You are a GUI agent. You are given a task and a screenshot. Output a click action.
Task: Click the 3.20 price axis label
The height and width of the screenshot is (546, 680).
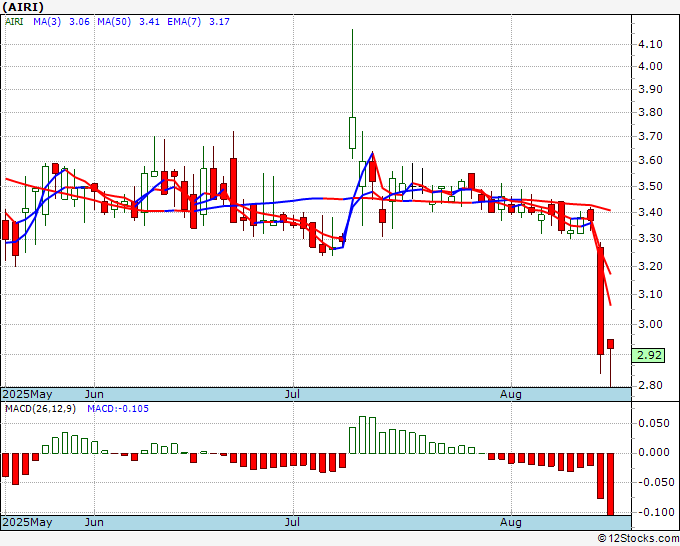(x=650, y=266)
